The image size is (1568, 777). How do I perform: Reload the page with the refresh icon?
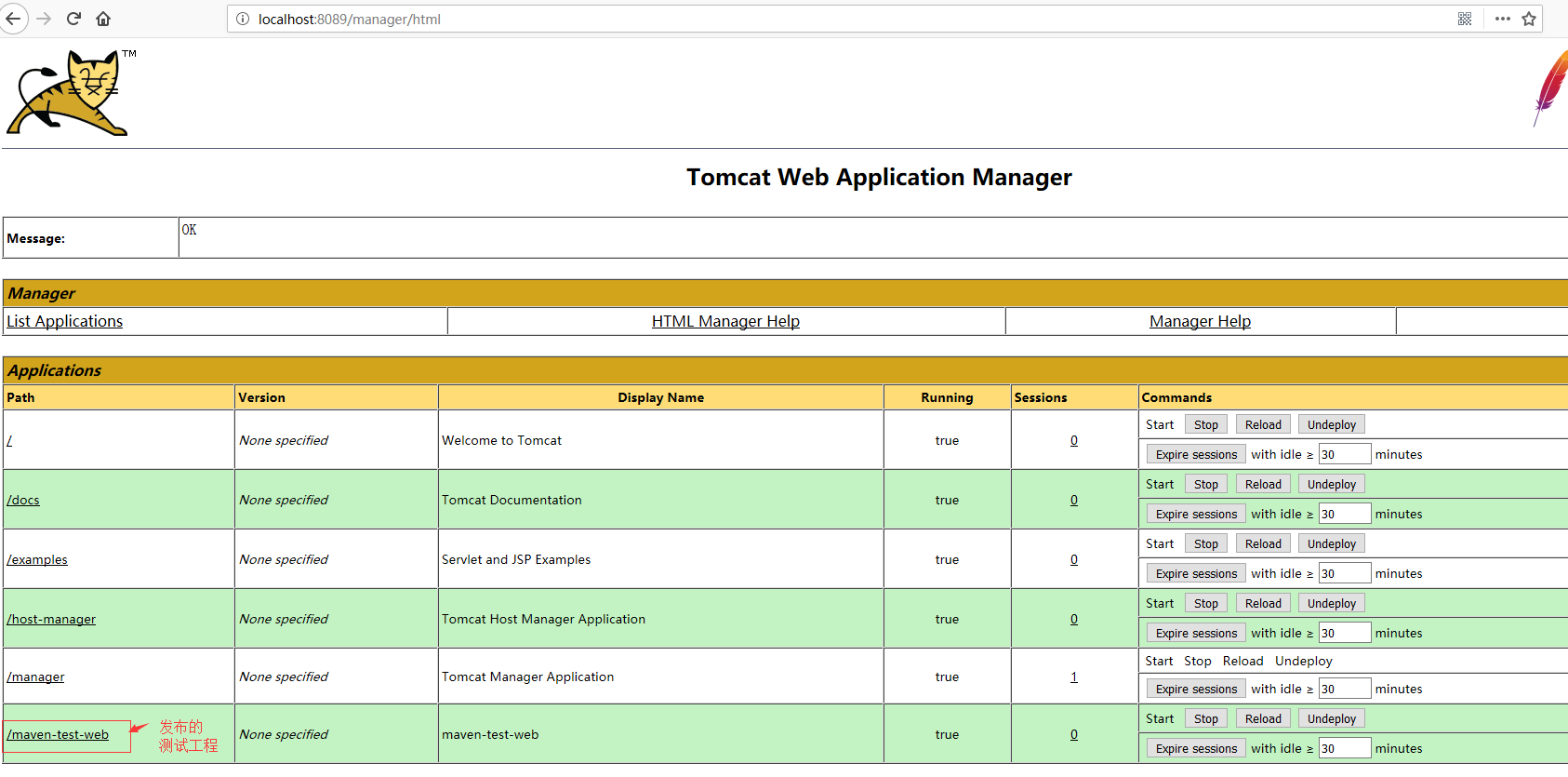tap(73, 19)
